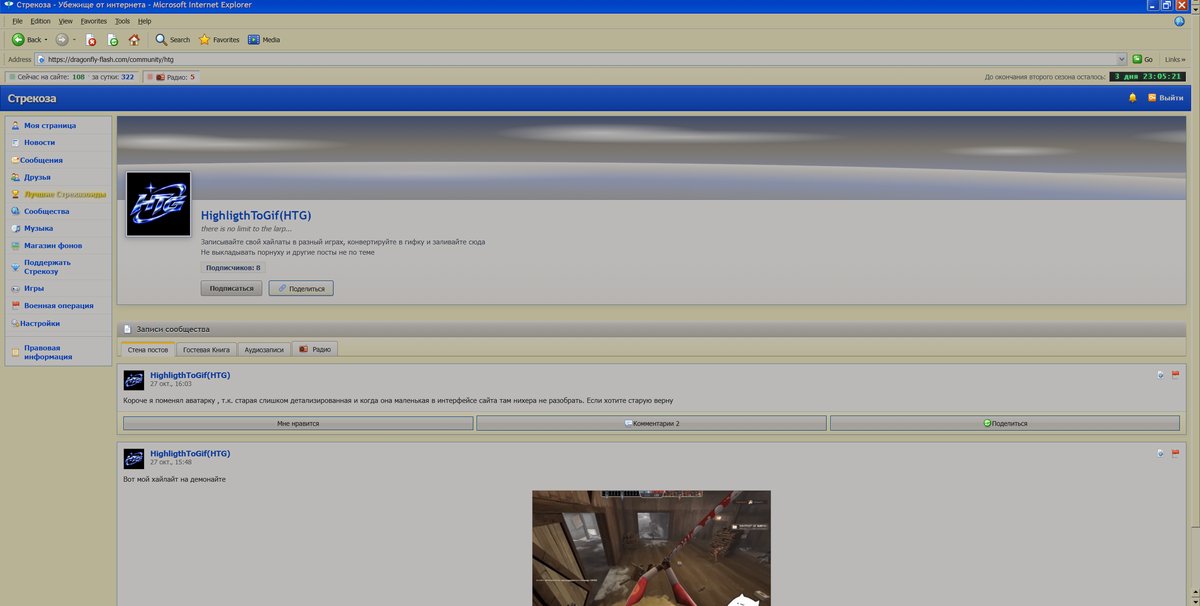Expand the address bar dropdown arrow
Viewport: 1200px width, 606px height.
click(x=1122, y=59)
